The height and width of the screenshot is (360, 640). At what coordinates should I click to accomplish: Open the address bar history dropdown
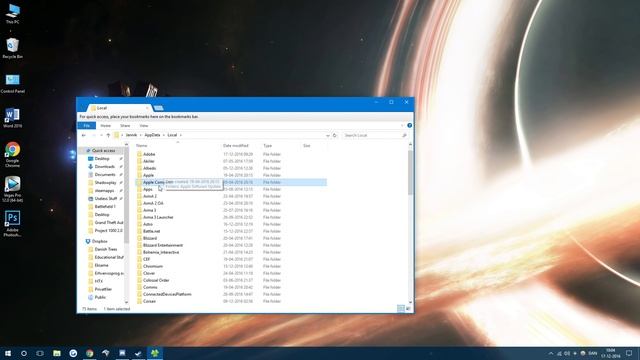click(x=327, y=135)
